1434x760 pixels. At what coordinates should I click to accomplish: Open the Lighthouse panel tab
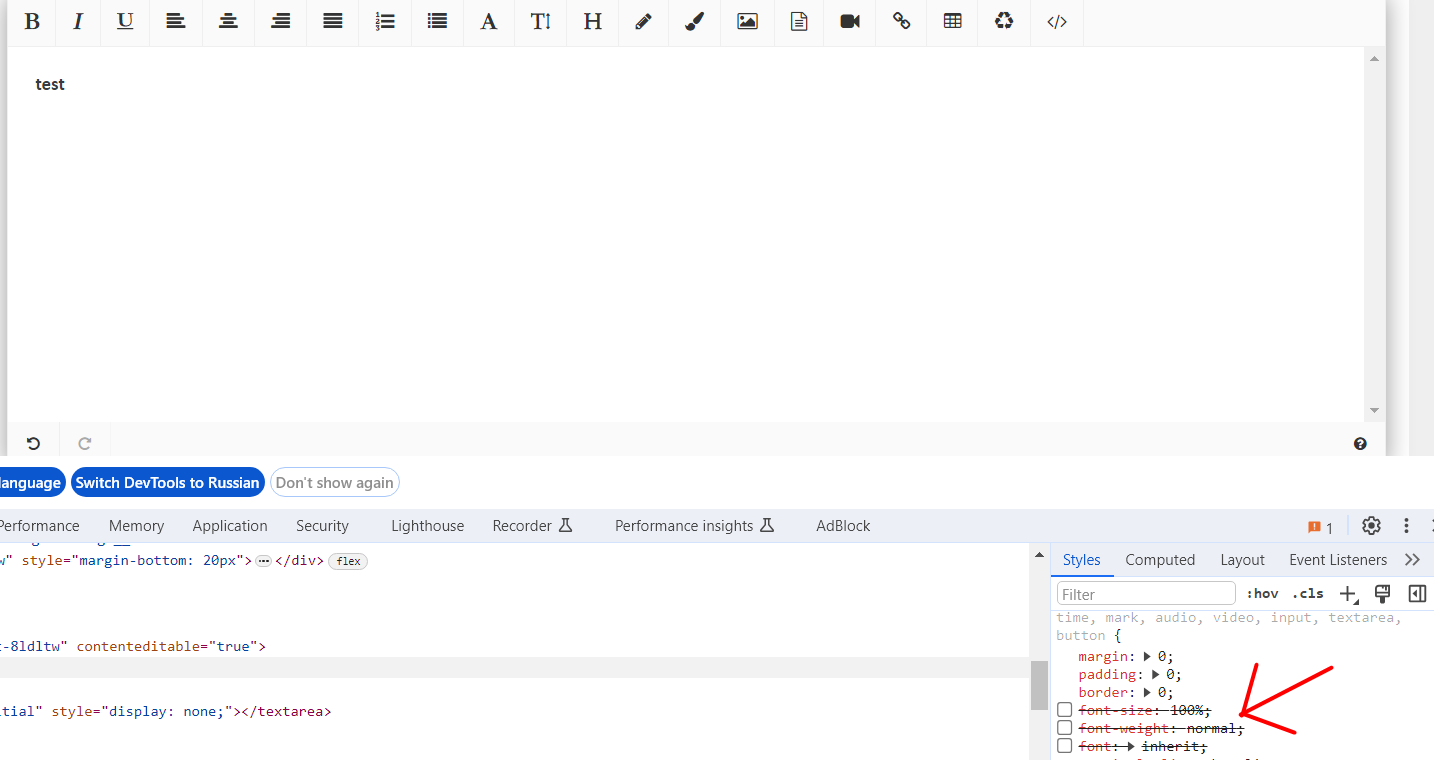click(428, 526)
